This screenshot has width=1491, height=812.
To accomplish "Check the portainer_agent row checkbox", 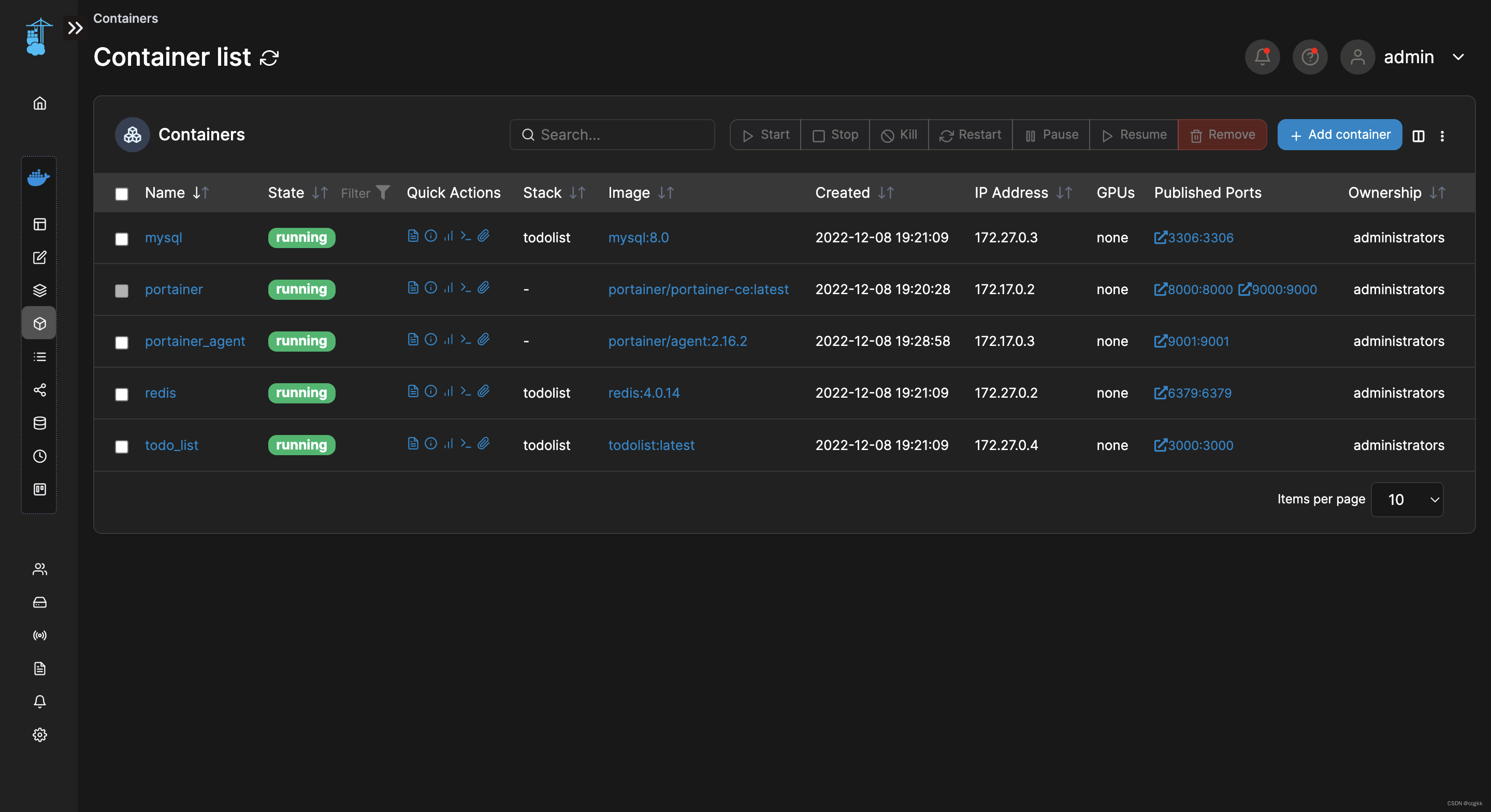I will click(122, 343).
